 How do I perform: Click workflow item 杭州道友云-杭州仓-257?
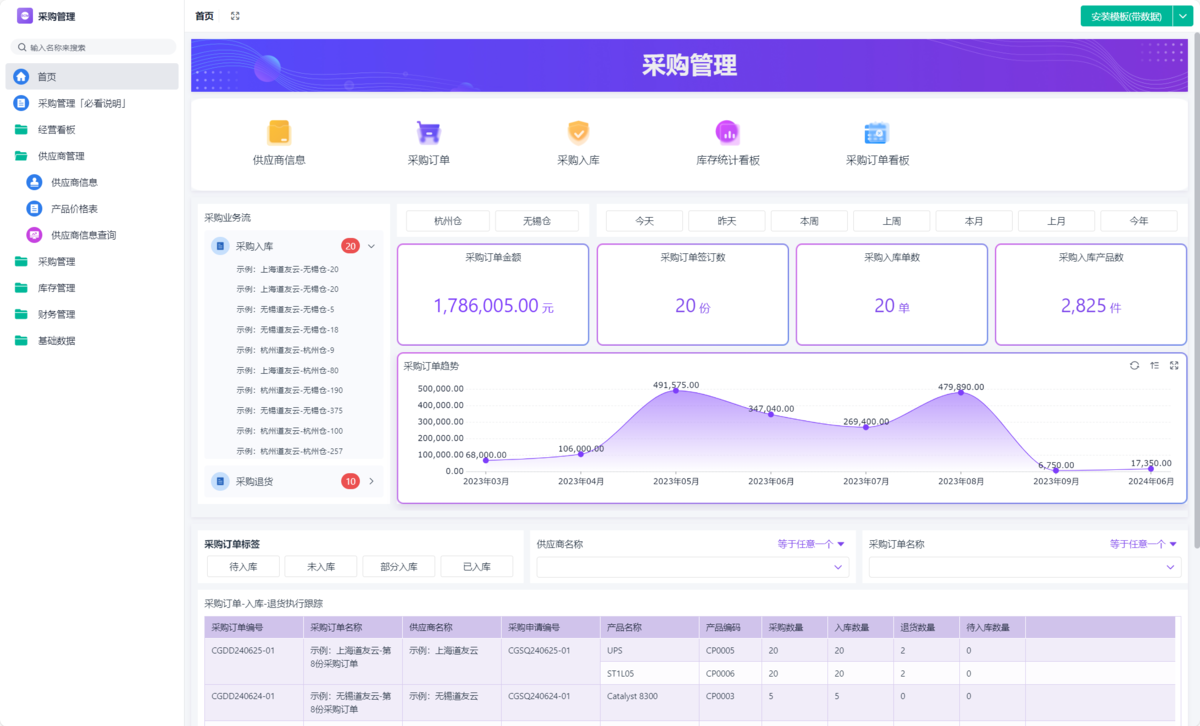[290, 451]
